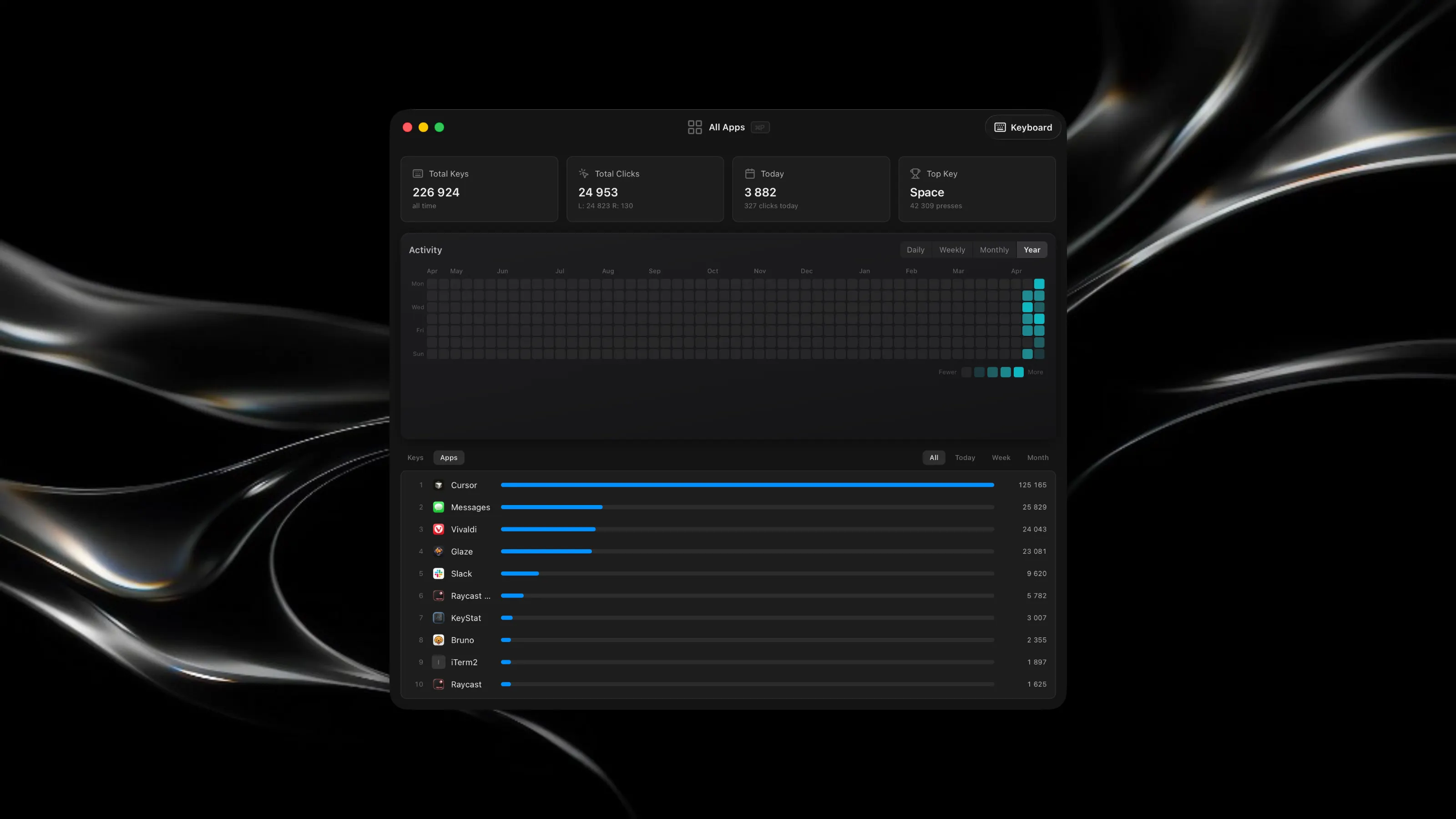Viewport: 1456px width, 819px height.
Task: Click the Vivaldi app icon
Action: pyautogui.click(x=439, y=529)
